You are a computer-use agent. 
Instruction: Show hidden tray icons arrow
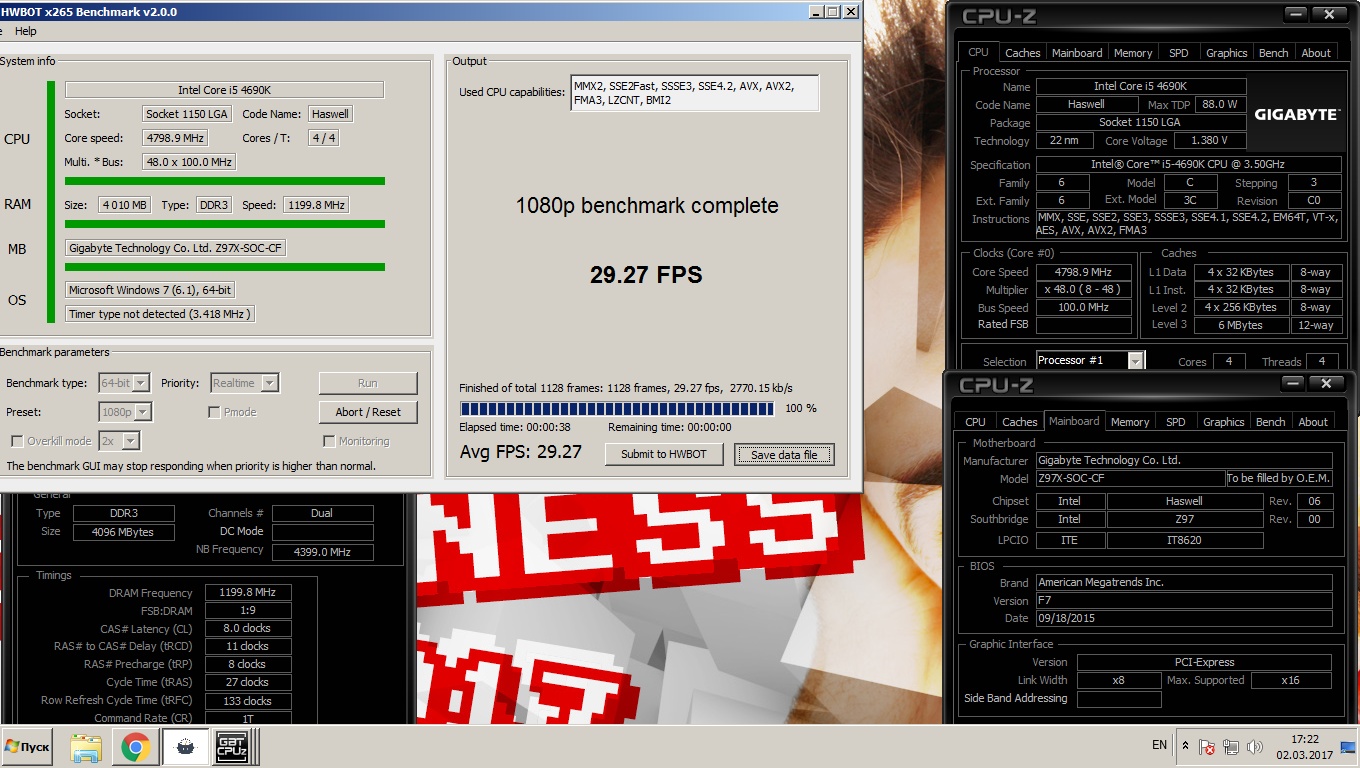(x=1185, y=746)
